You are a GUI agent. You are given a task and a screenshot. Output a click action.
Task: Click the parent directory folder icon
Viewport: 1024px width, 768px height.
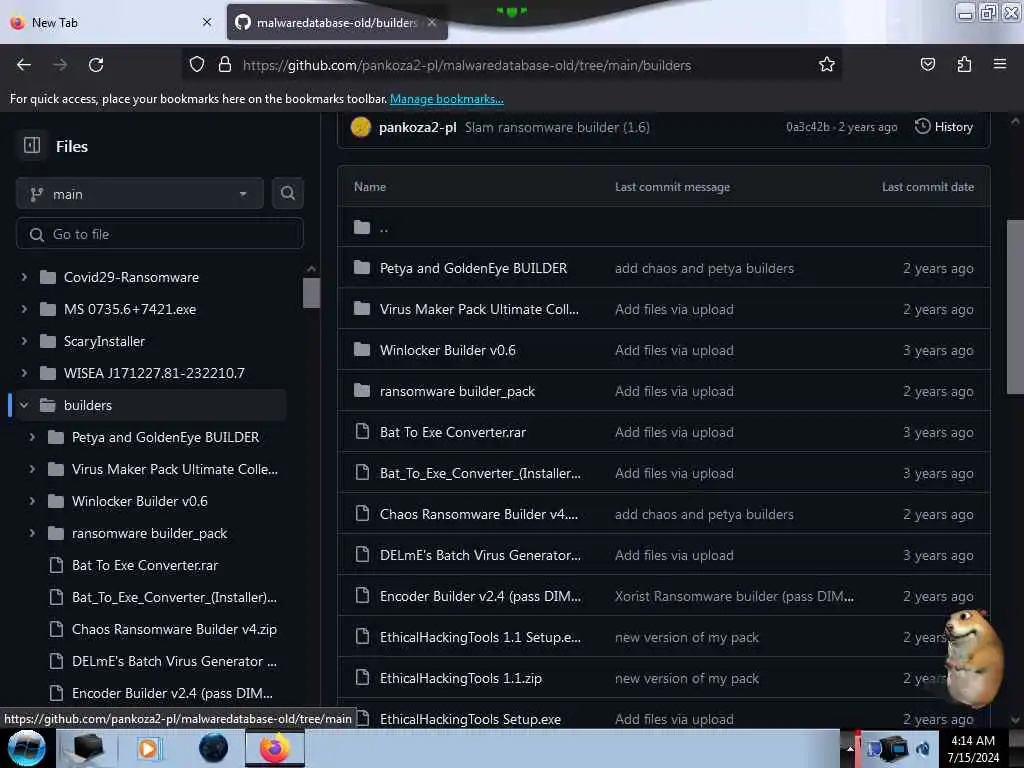click(362, 227)
